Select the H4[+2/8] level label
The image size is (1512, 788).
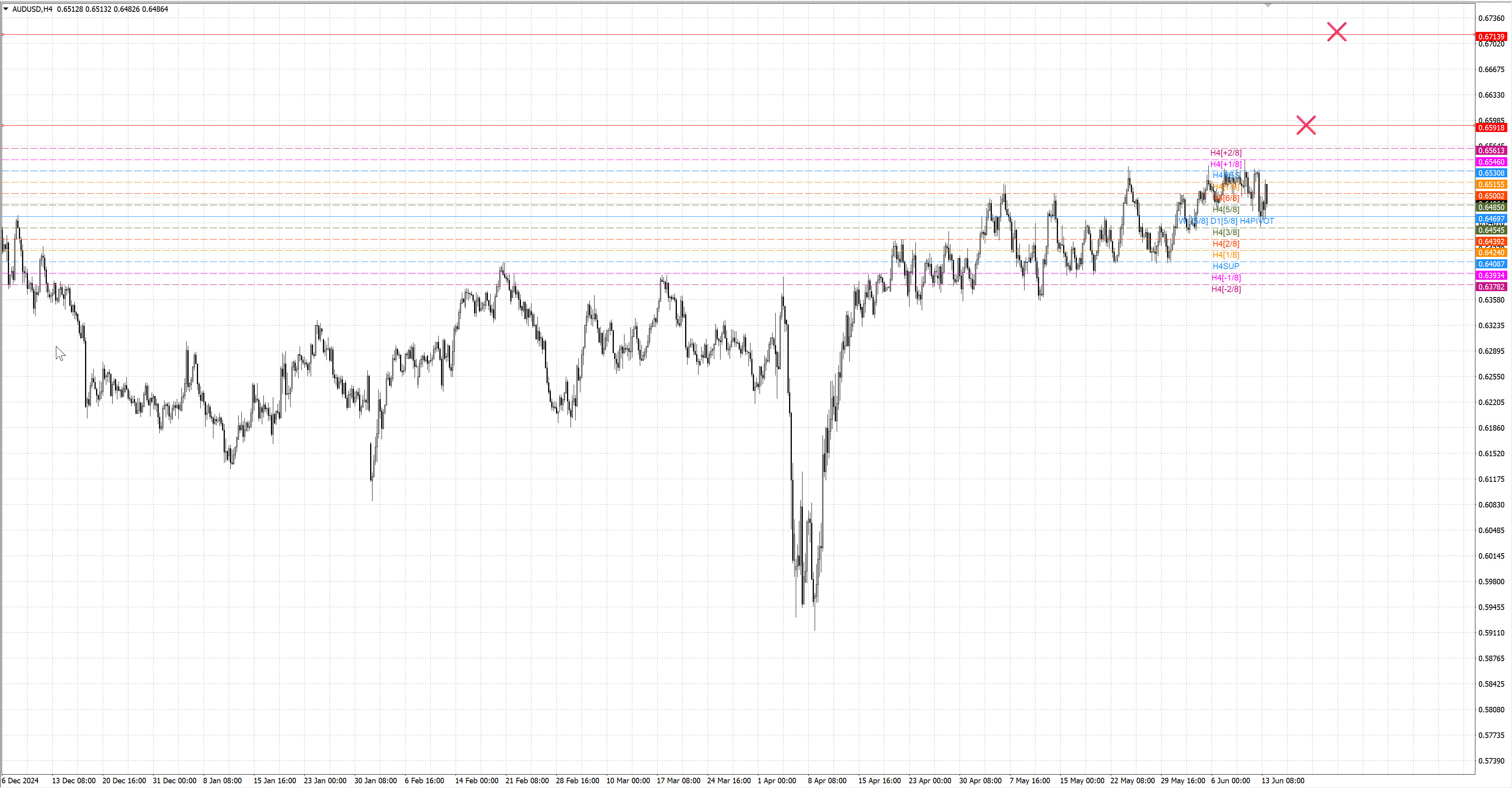tap(1226, 152)
